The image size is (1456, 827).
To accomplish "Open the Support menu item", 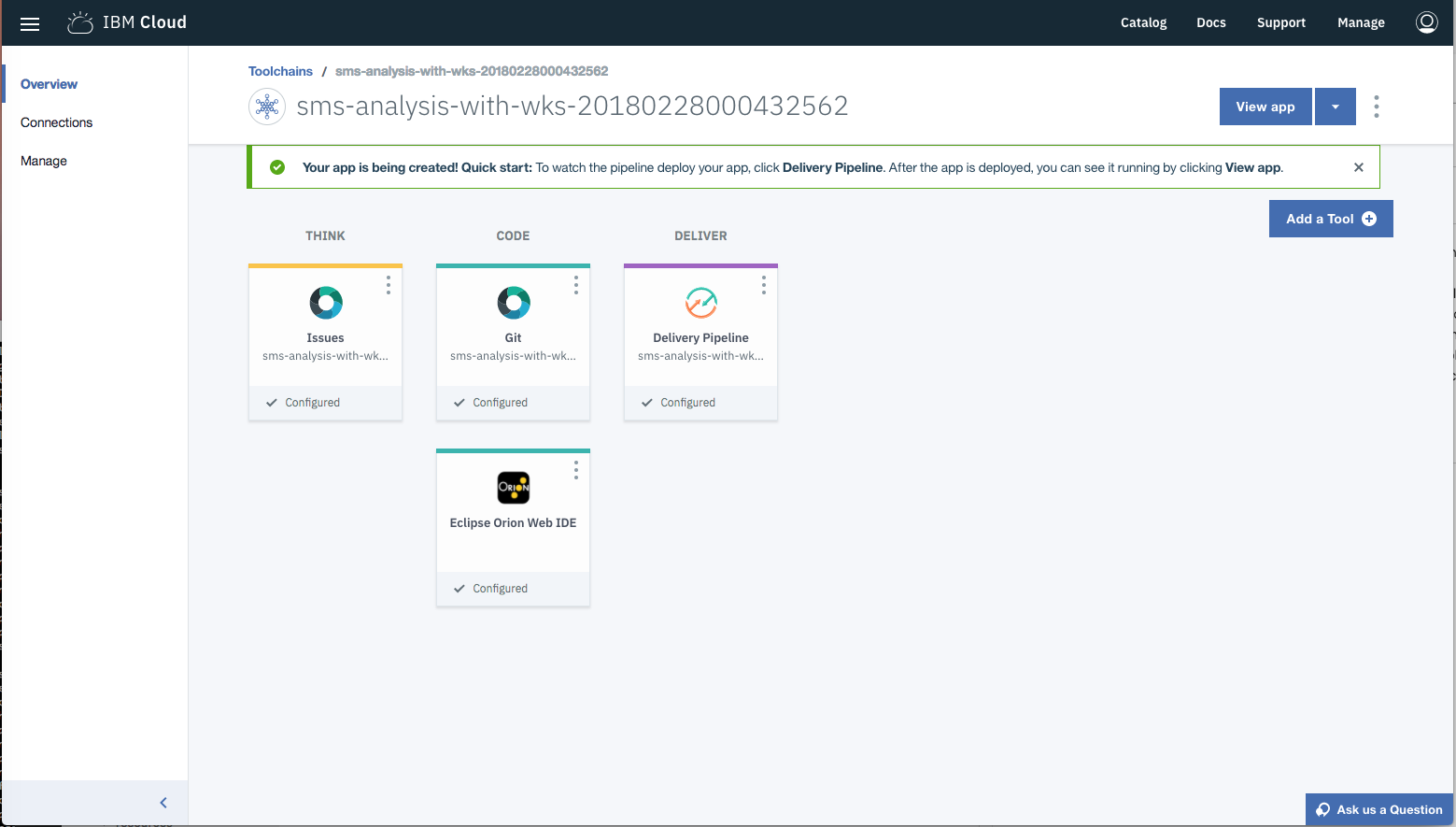I will click(x=1280, y=22).
